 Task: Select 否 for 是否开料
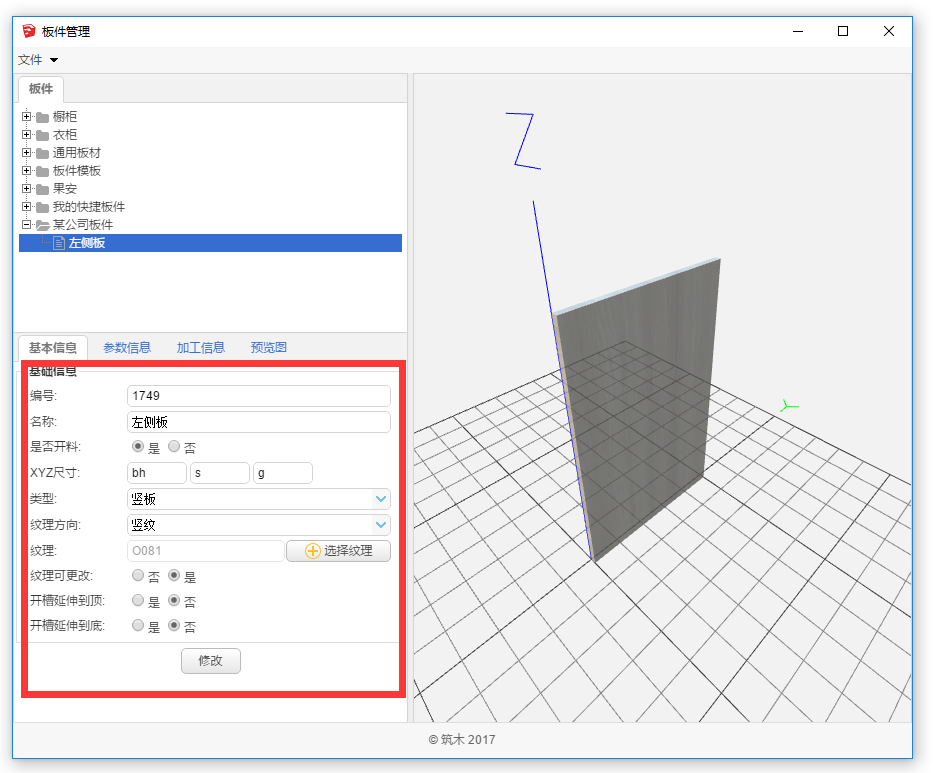pyautogui.click(x=174, y=447)
